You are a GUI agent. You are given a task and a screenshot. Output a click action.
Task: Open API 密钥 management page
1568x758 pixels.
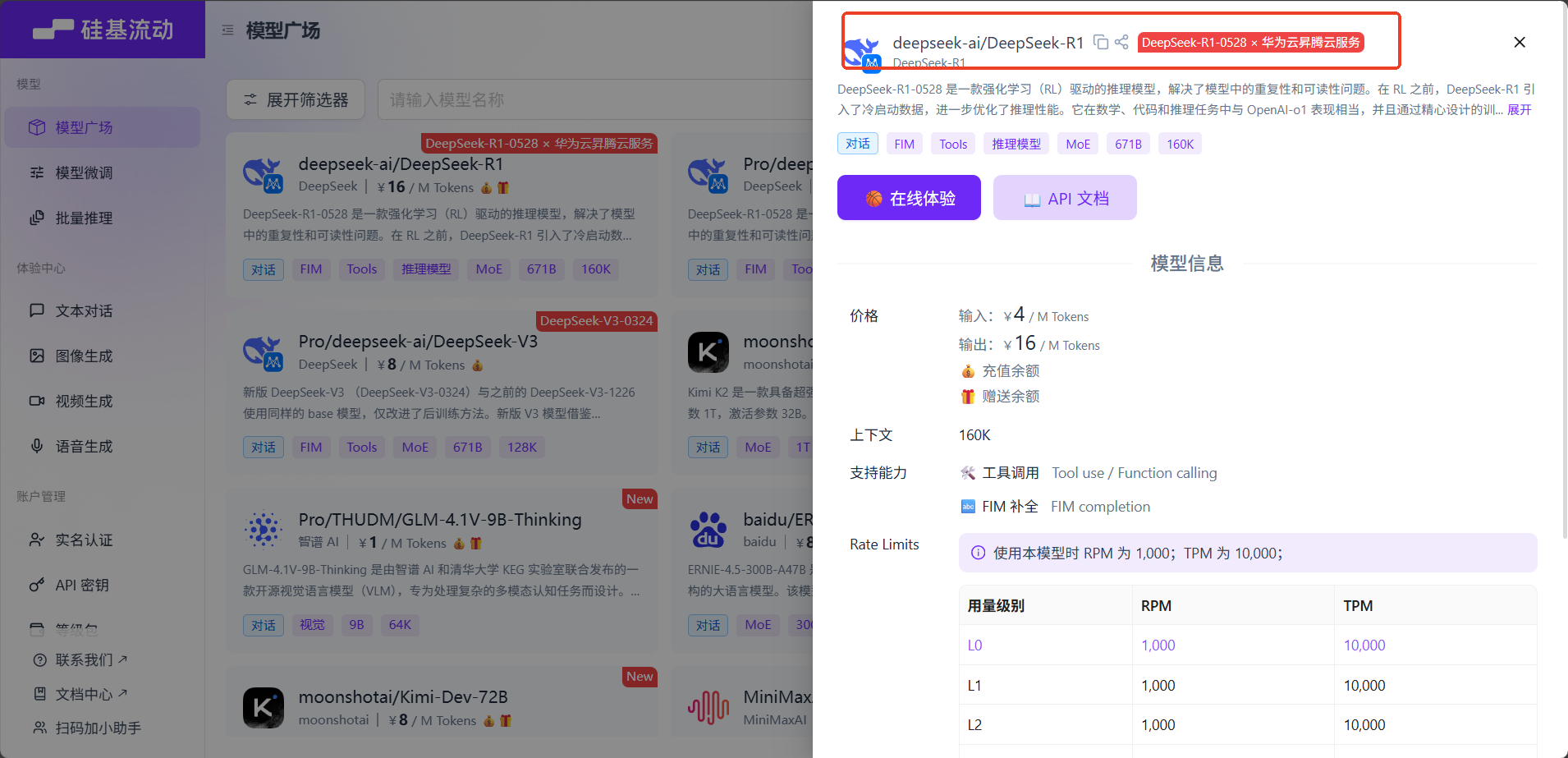pos(86,585)
